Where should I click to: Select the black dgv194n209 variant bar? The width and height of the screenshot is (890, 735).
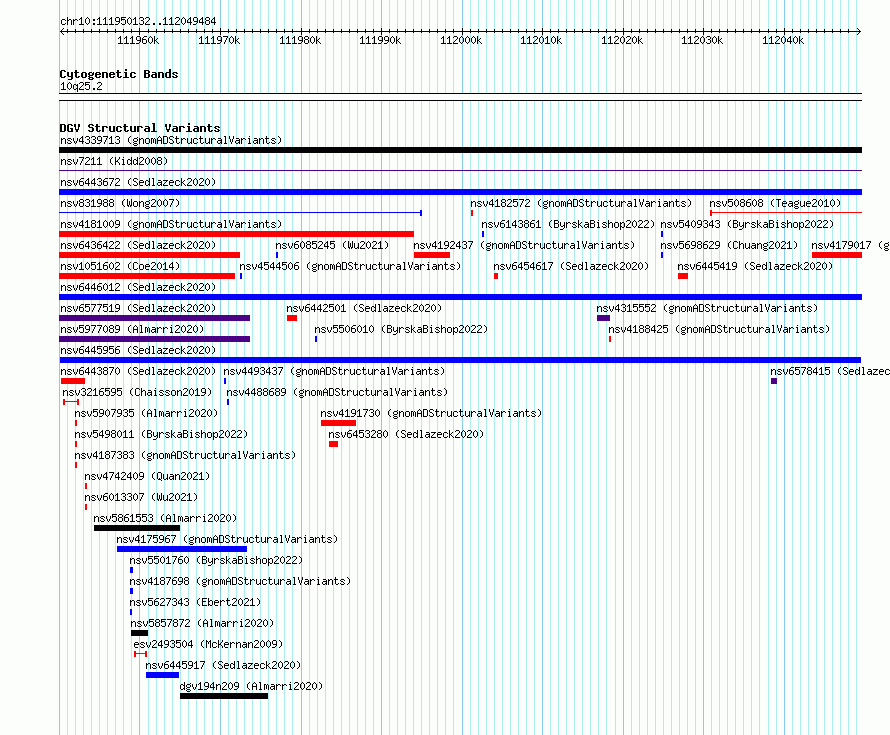(224, 696)
